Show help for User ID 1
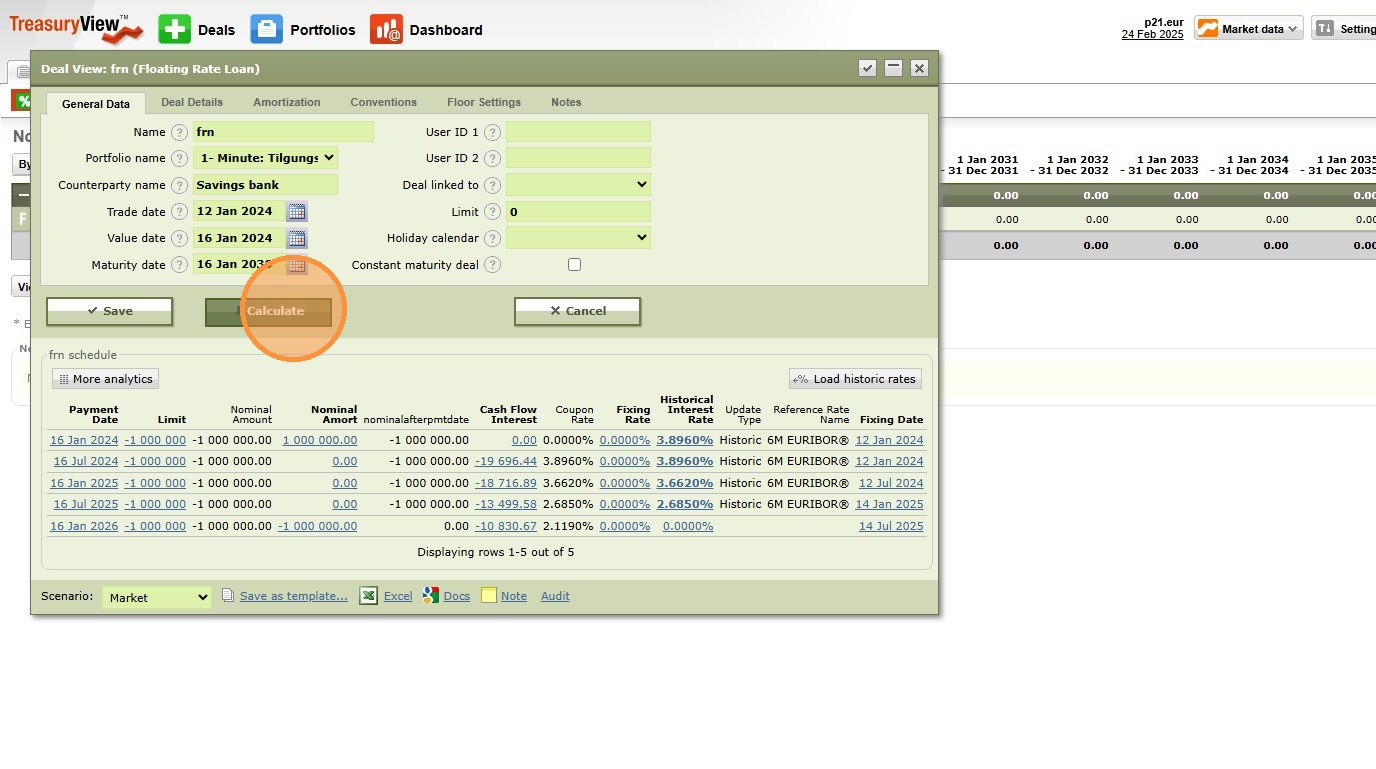This screenshot has height=769, width=1376. click(x=492, y=132)
